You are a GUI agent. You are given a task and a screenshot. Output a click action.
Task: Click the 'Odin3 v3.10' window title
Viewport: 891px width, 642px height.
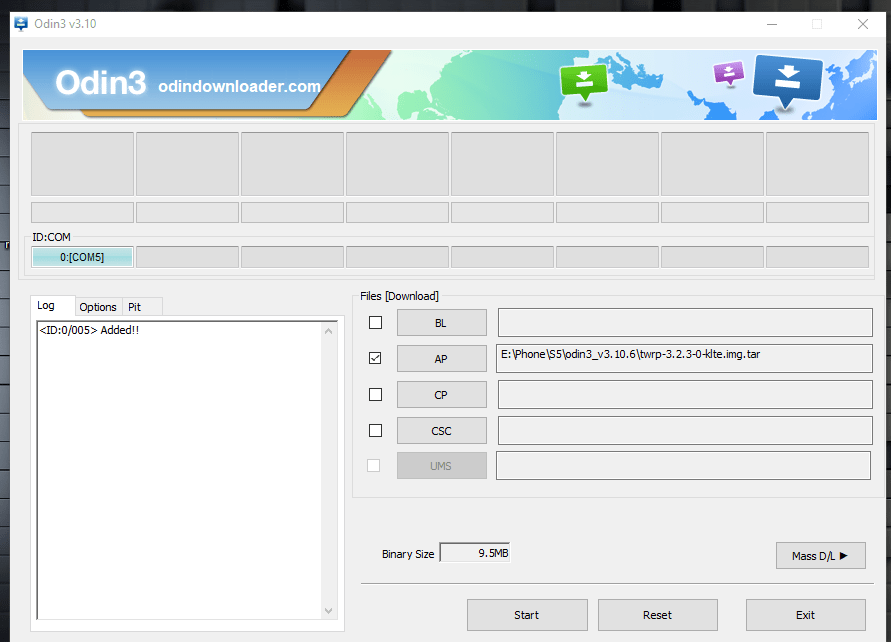click(65, 24)
